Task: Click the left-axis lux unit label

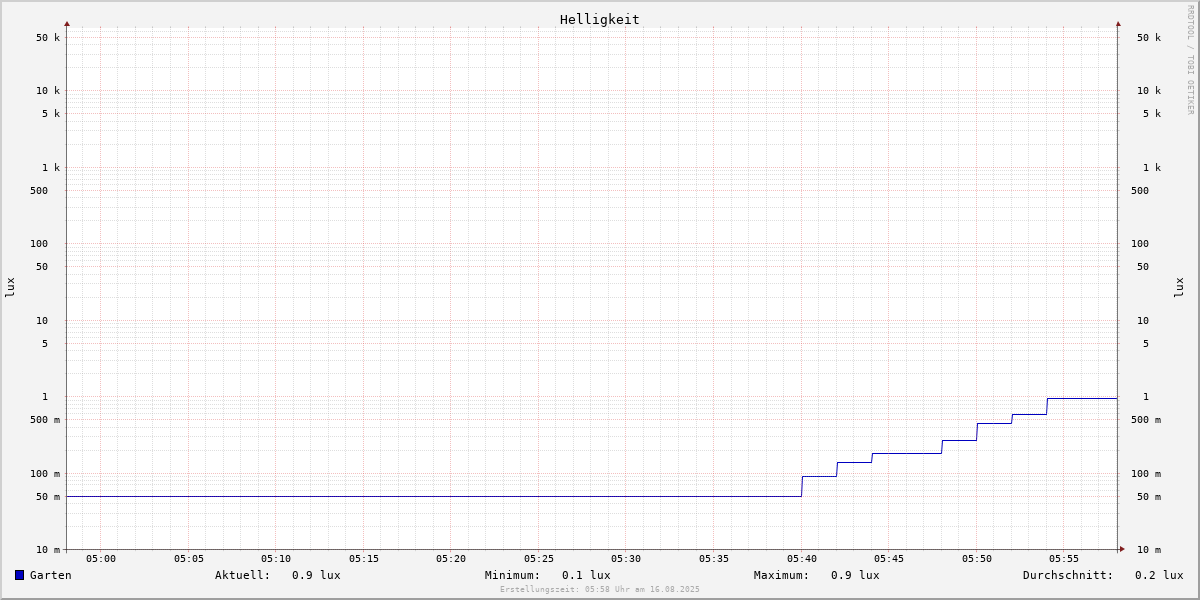Action: [x=10, y=287]
